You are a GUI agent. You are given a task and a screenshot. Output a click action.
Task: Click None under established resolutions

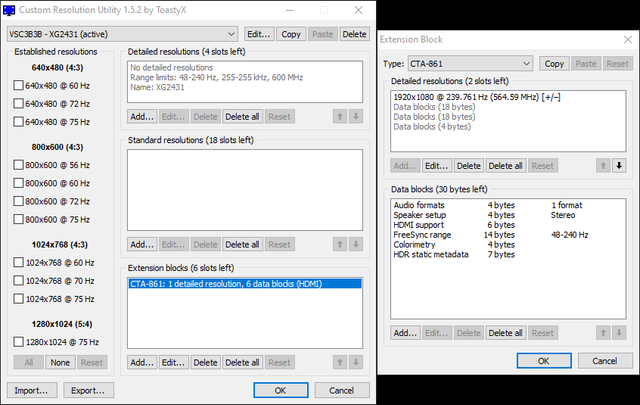(60, 363)
